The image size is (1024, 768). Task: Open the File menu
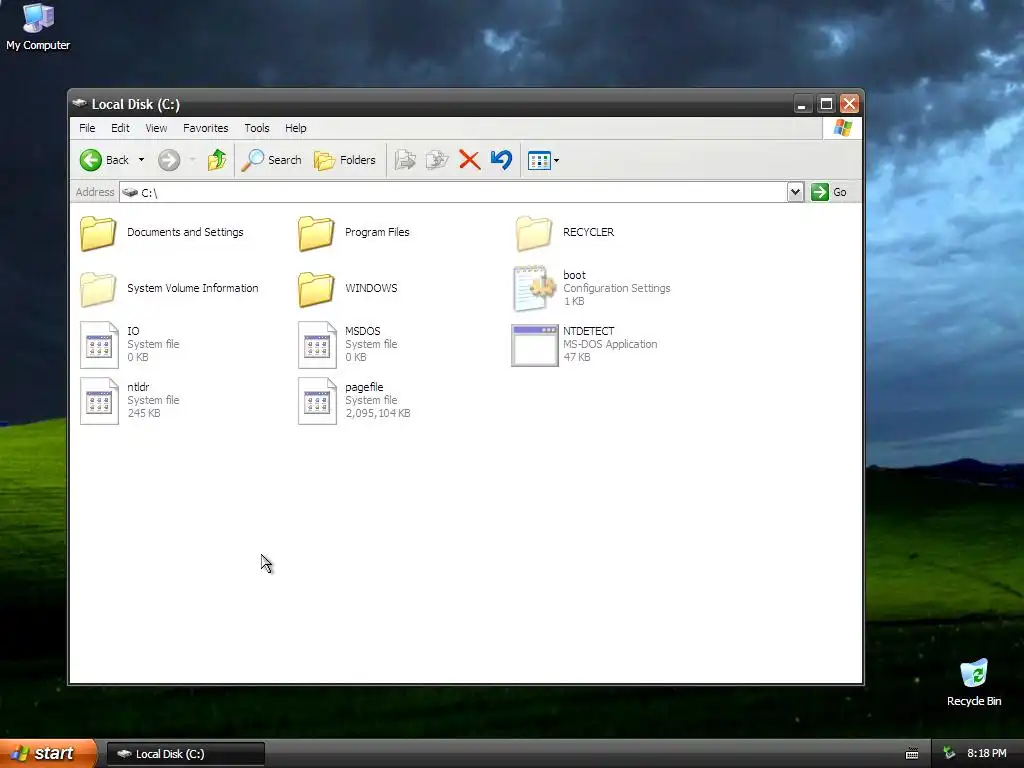click(87, 128)
